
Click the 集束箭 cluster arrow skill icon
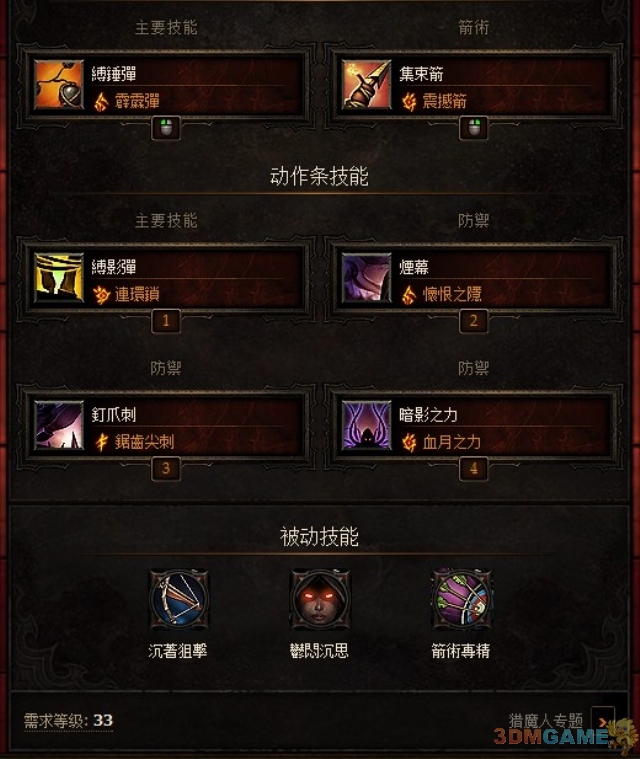[x=366, y=85]
